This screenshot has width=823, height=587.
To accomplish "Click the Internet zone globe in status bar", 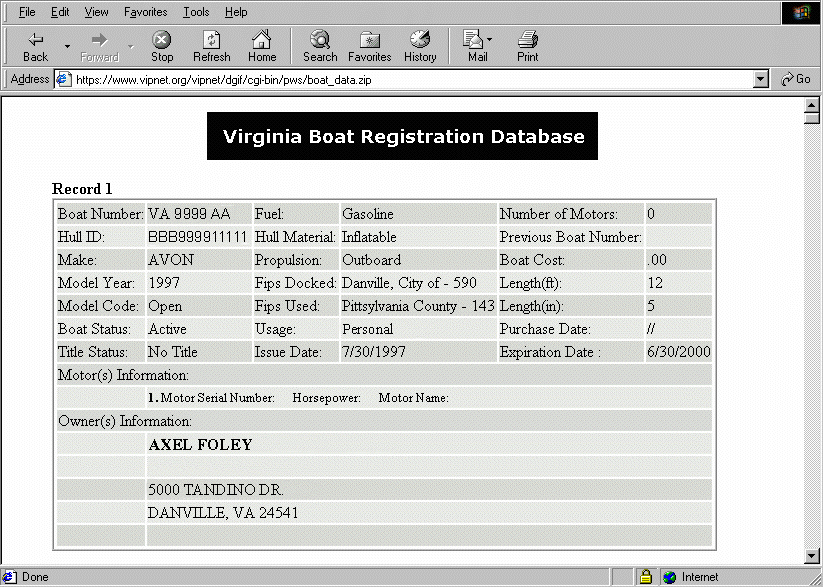I will (x=667, y=577).
